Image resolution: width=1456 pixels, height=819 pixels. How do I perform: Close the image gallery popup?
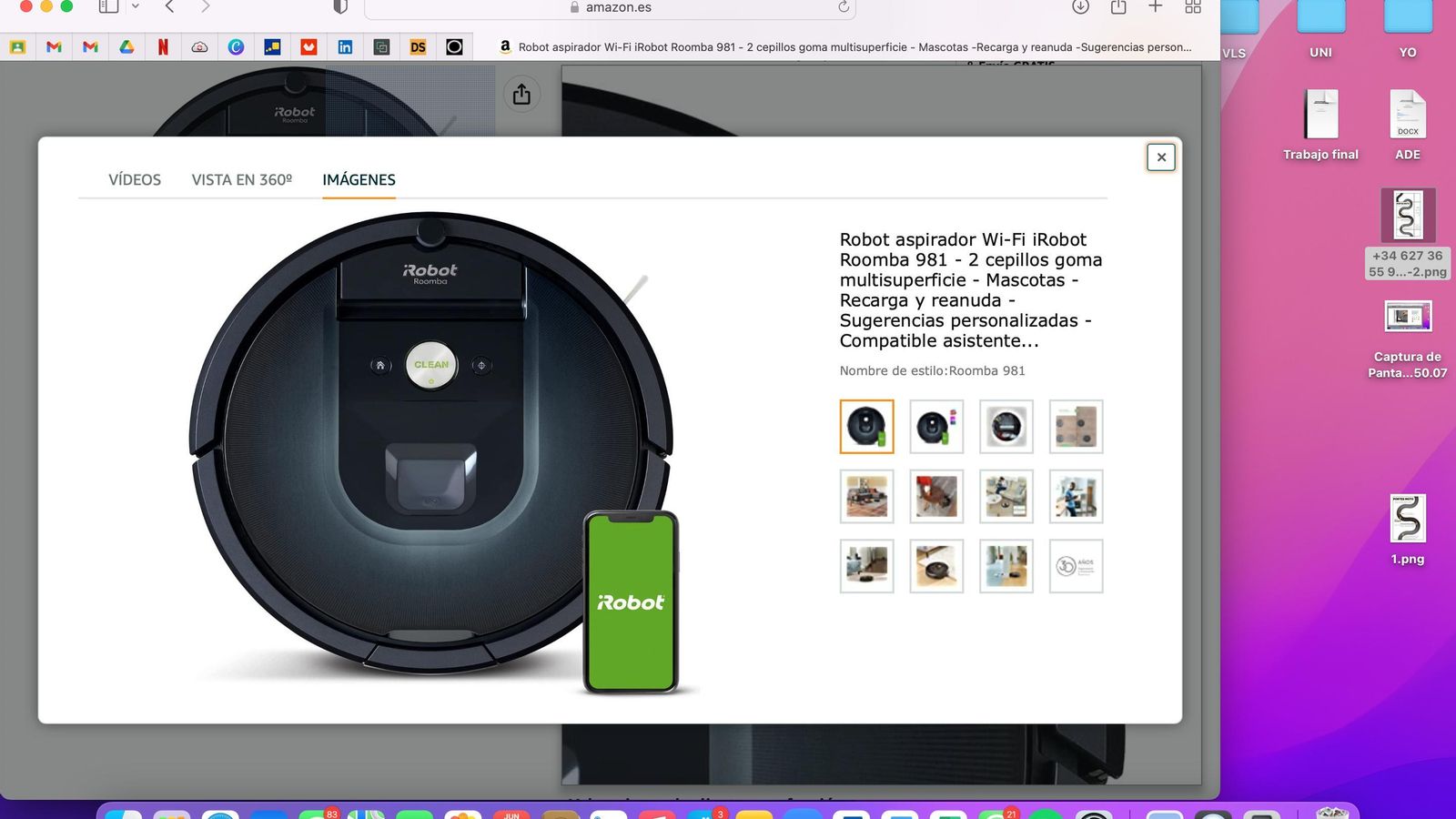1160,157
